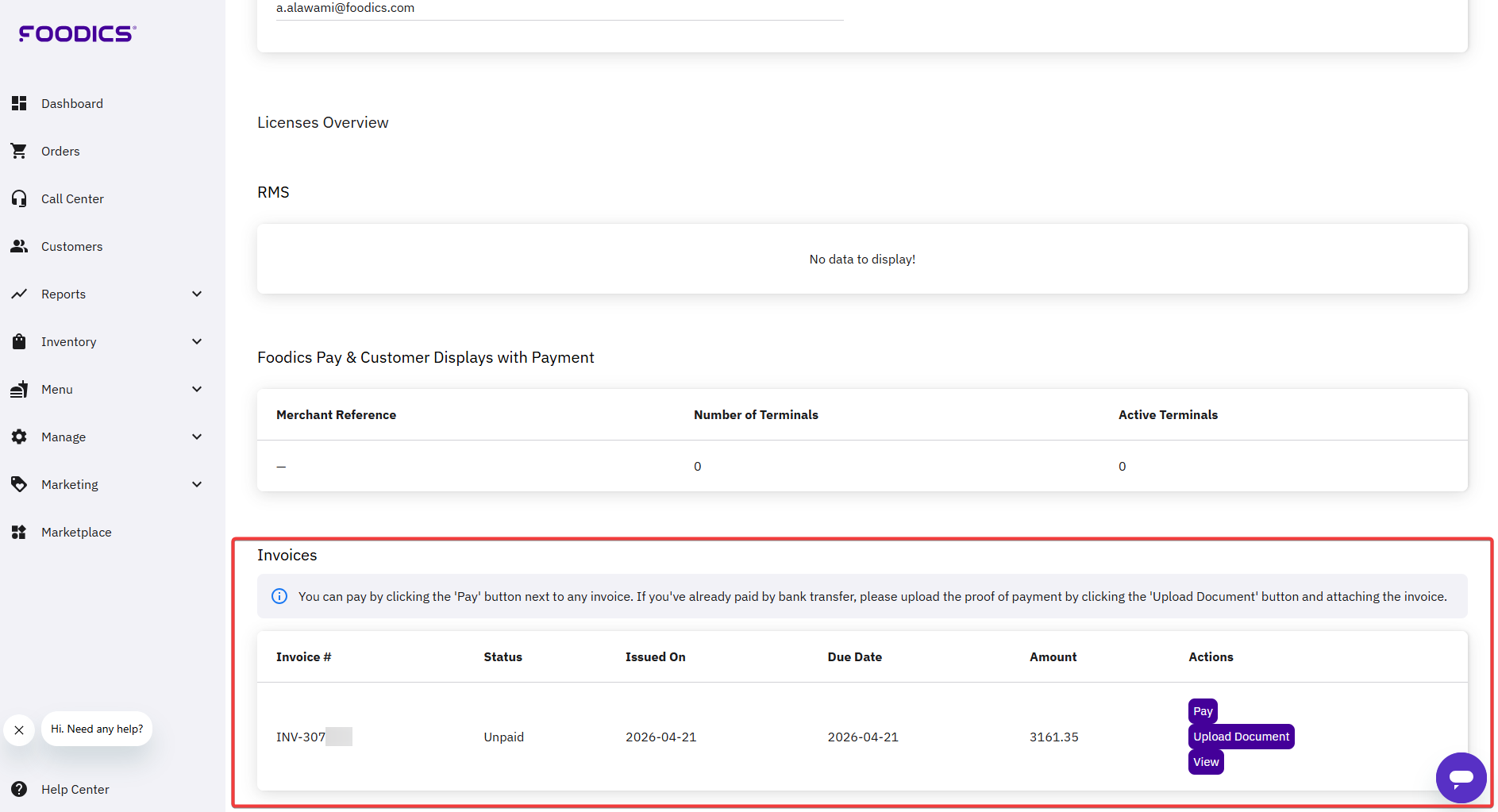Click the Due Date column header

click(854, 656)
